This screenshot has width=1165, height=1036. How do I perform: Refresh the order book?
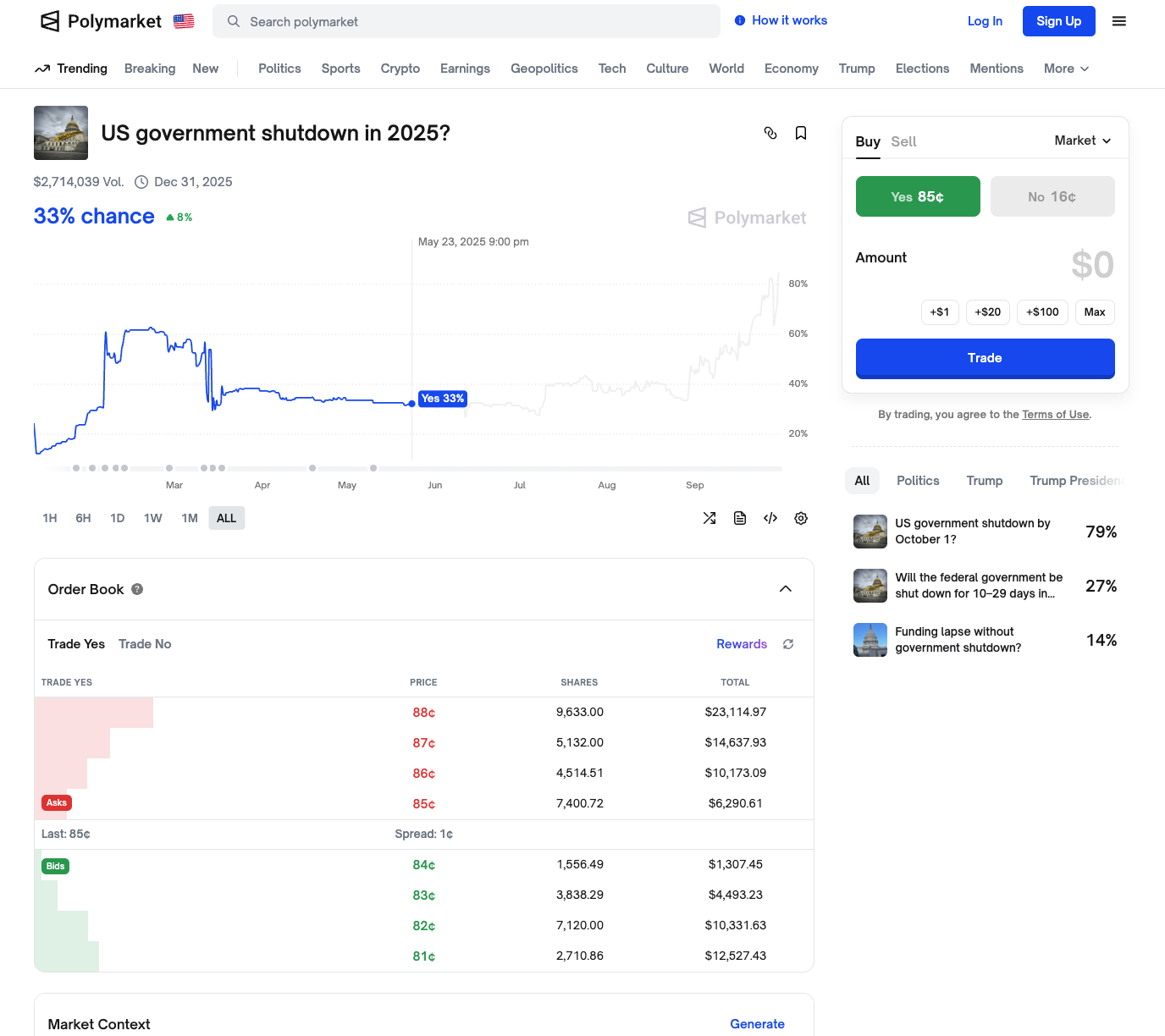tap(788, 644)
